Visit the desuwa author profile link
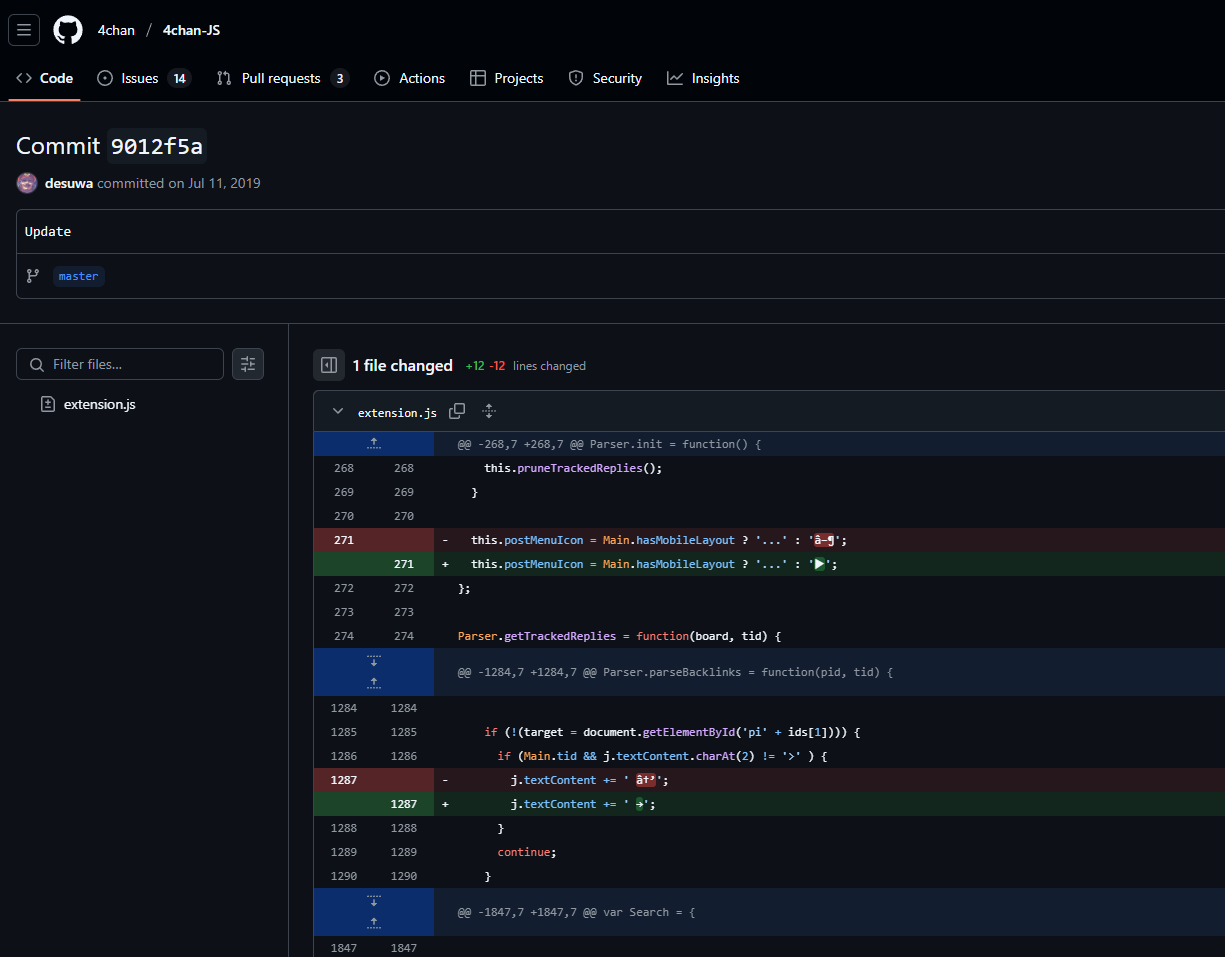 tap(69, 183)
